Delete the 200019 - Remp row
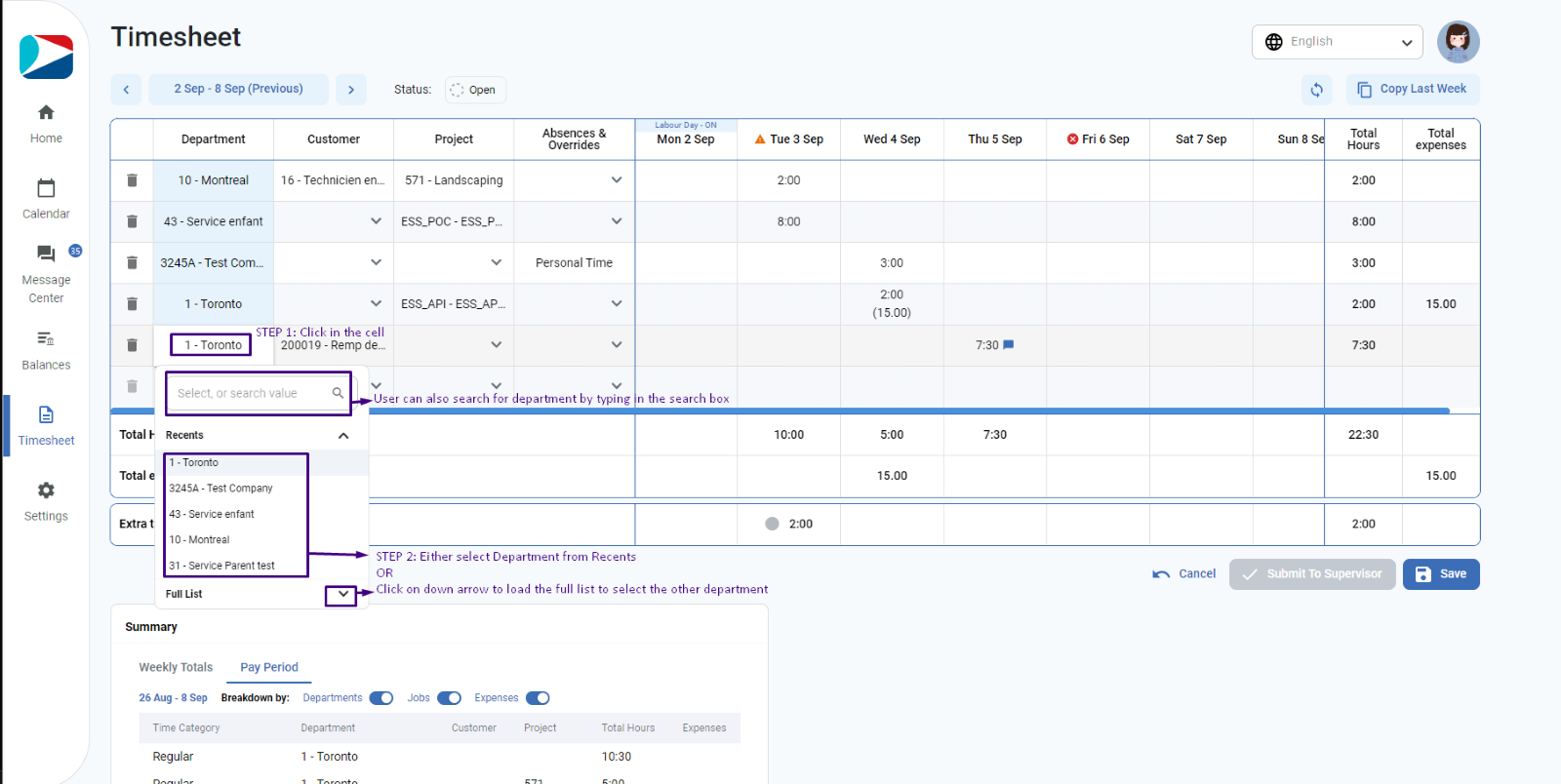 point(132,345)
